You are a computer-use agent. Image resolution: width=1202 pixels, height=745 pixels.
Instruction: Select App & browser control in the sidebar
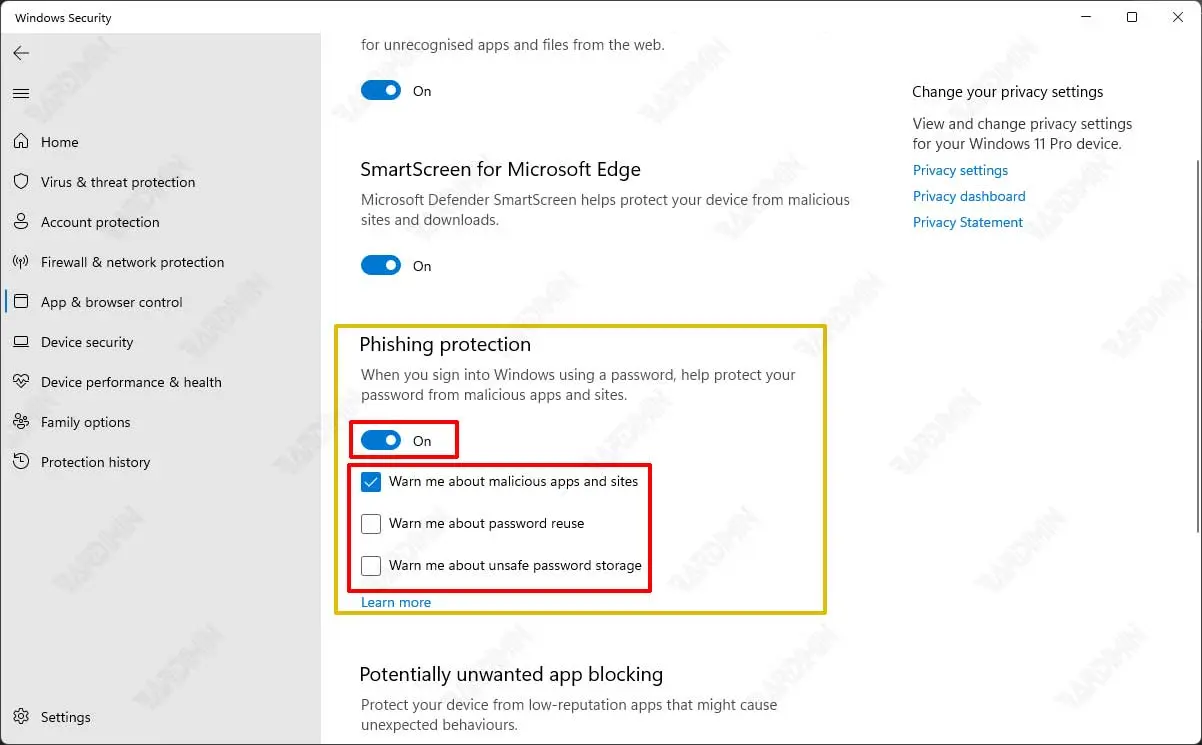tap(111, 302)
